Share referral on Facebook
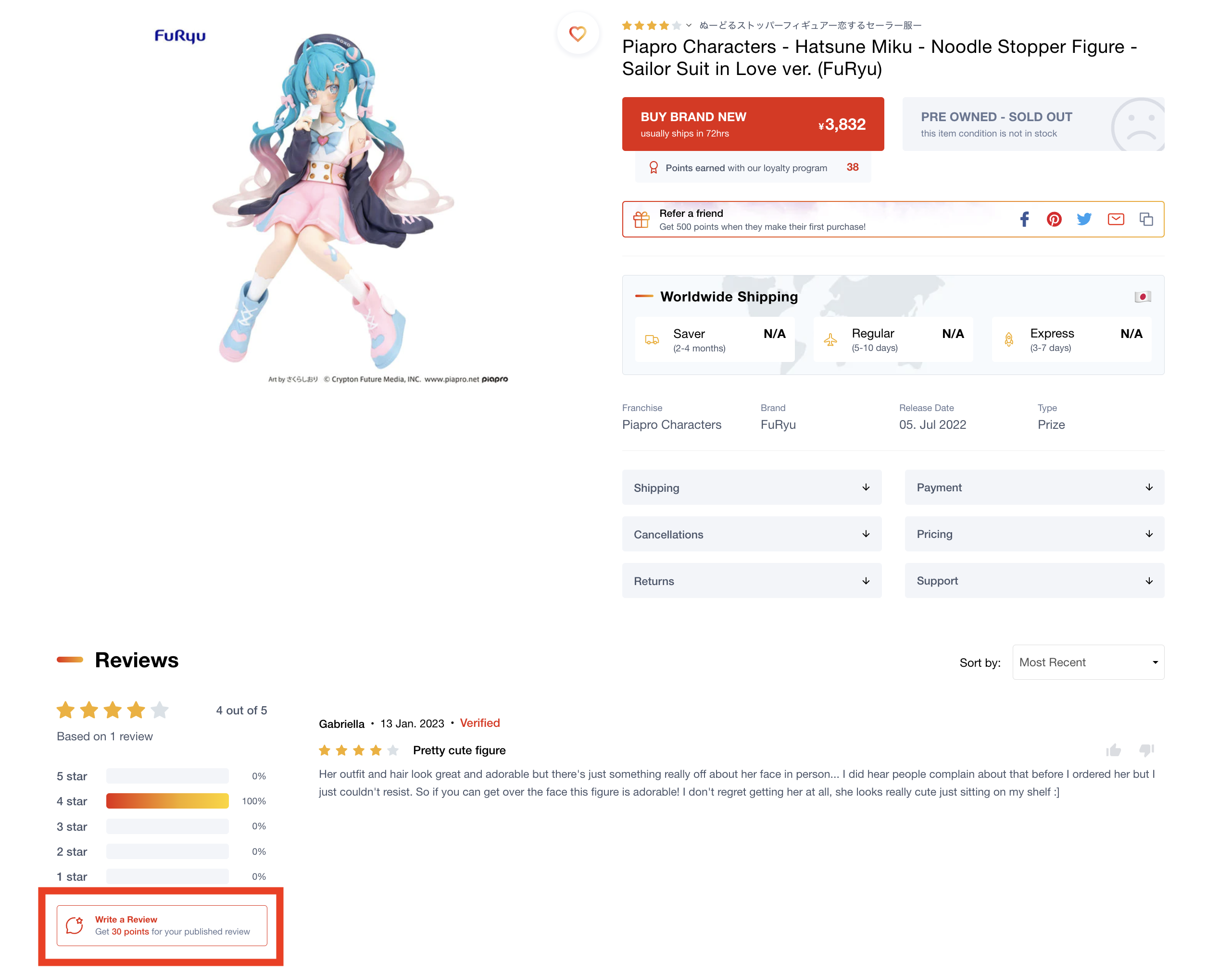 pos(1025,219)
